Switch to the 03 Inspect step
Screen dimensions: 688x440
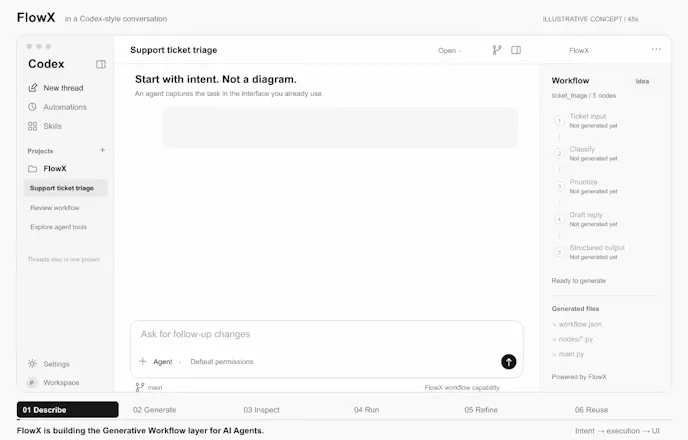click(262, 410)
